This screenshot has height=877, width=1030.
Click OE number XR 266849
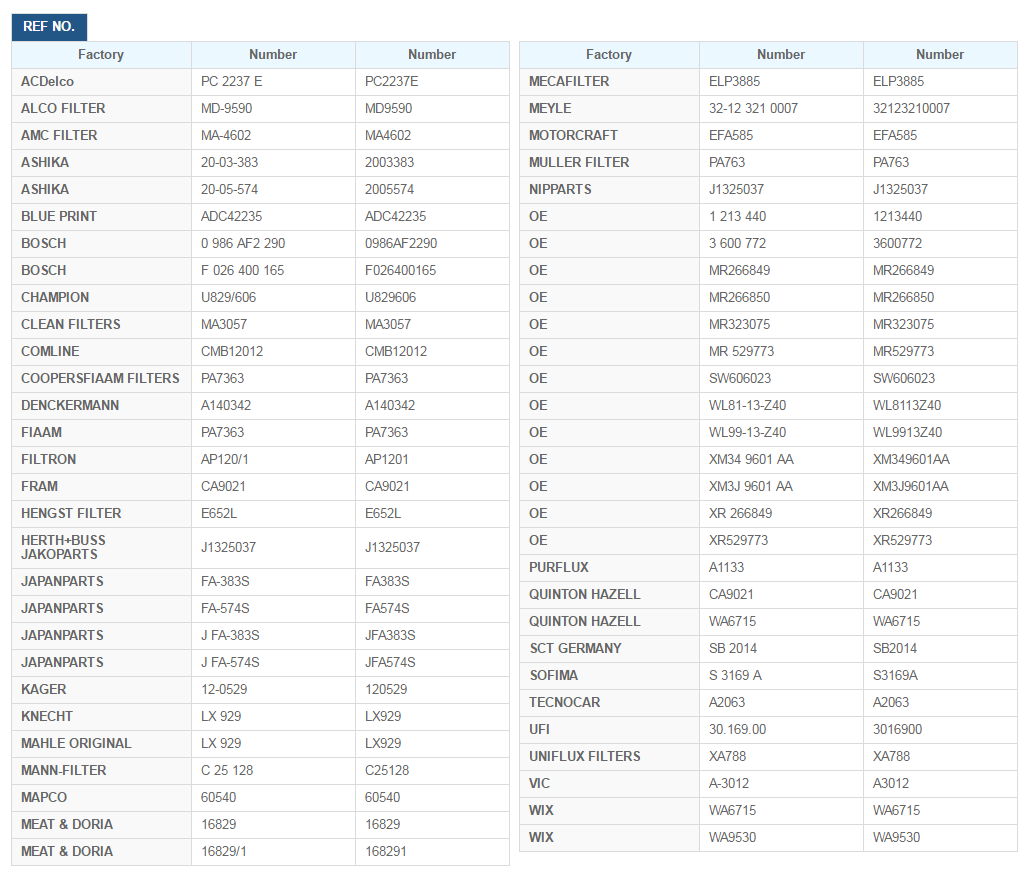point(740,513)
